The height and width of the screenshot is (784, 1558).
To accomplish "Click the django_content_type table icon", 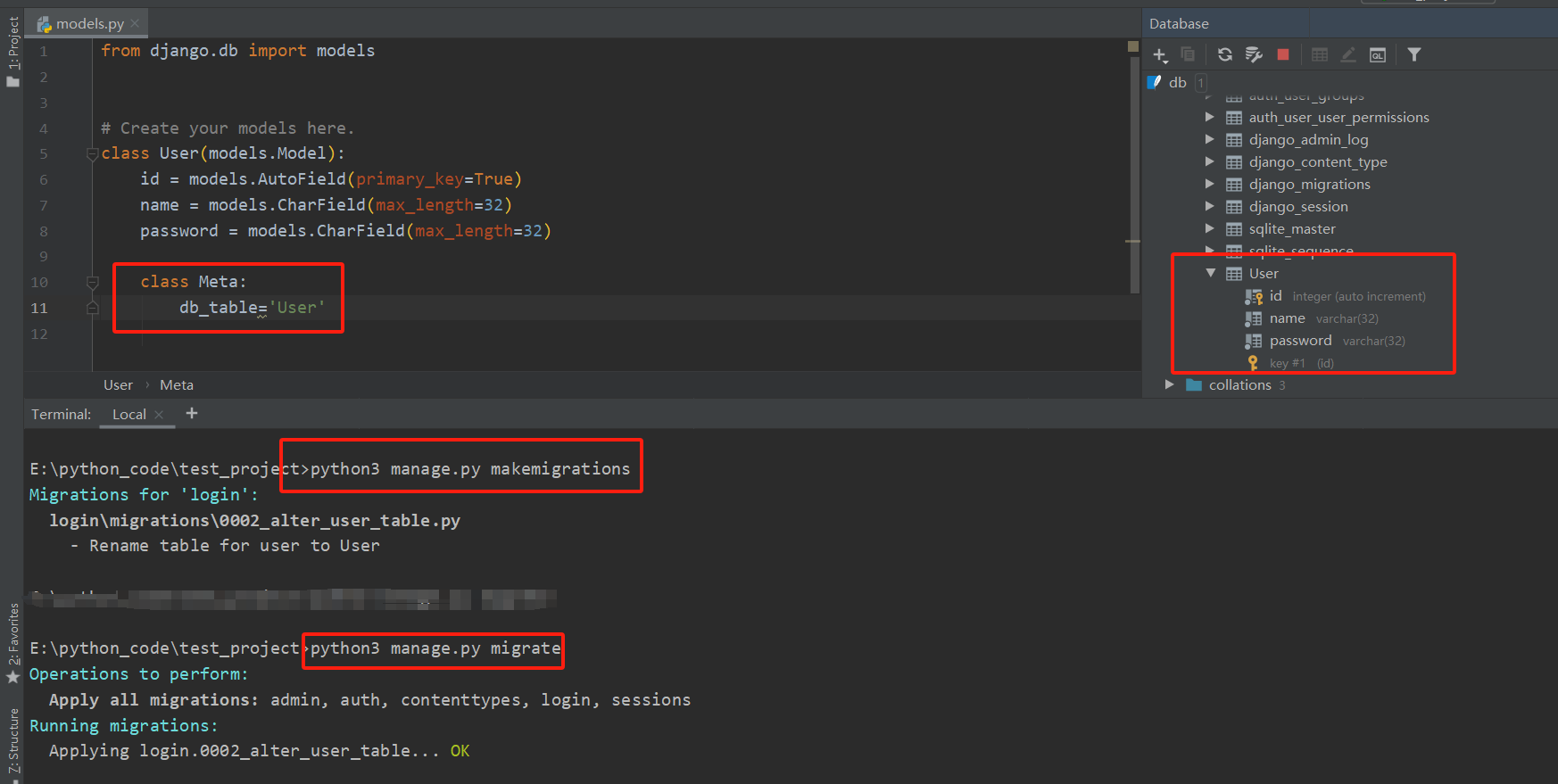I will coord(1234,162).
